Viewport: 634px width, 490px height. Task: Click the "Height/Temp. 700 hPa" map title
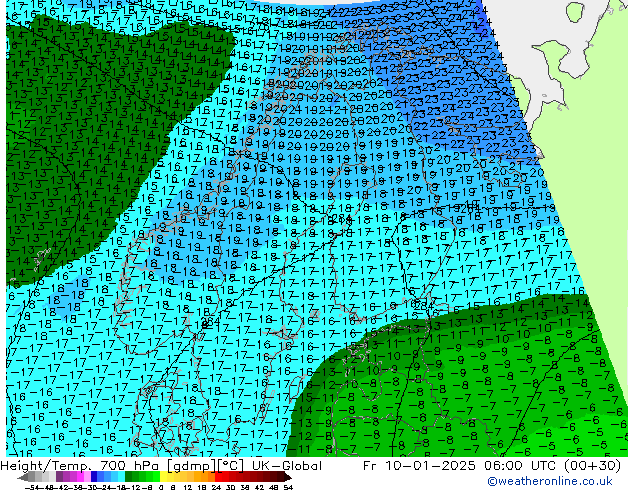[x=81, y=466]
